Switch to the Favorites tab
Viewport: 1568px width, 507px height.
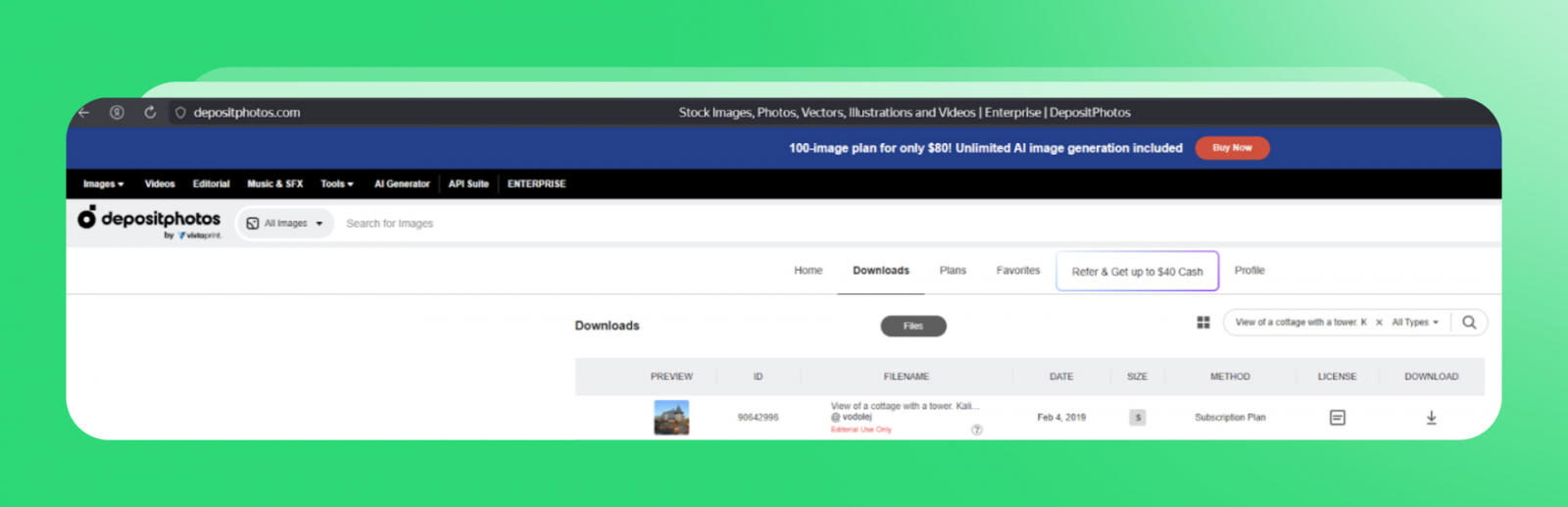(1018, 271)
